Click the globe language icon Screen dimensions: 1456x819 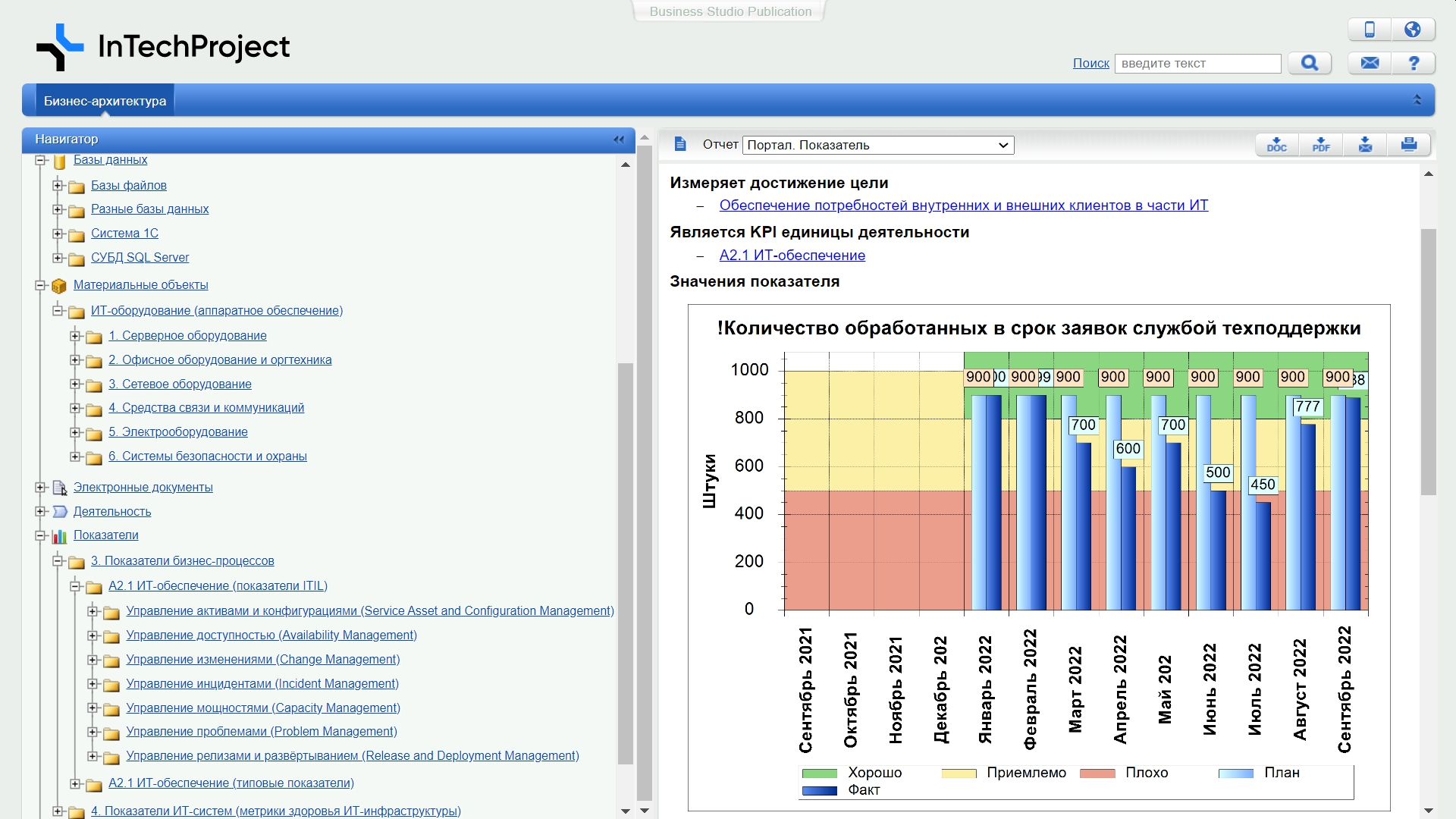point(1412,30)
